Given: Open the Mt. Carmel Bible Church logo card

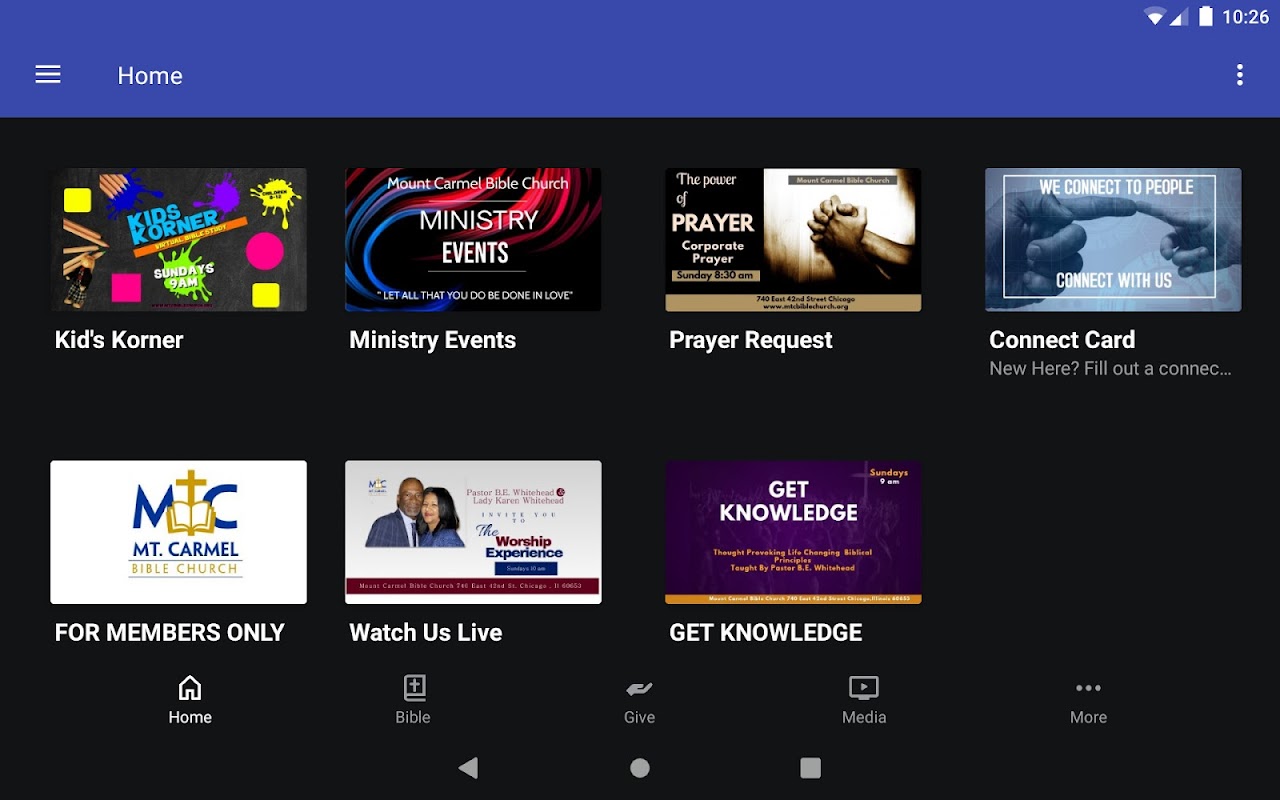Looking at the screenshot, I should pyautogui.click(x=179, y=532).
